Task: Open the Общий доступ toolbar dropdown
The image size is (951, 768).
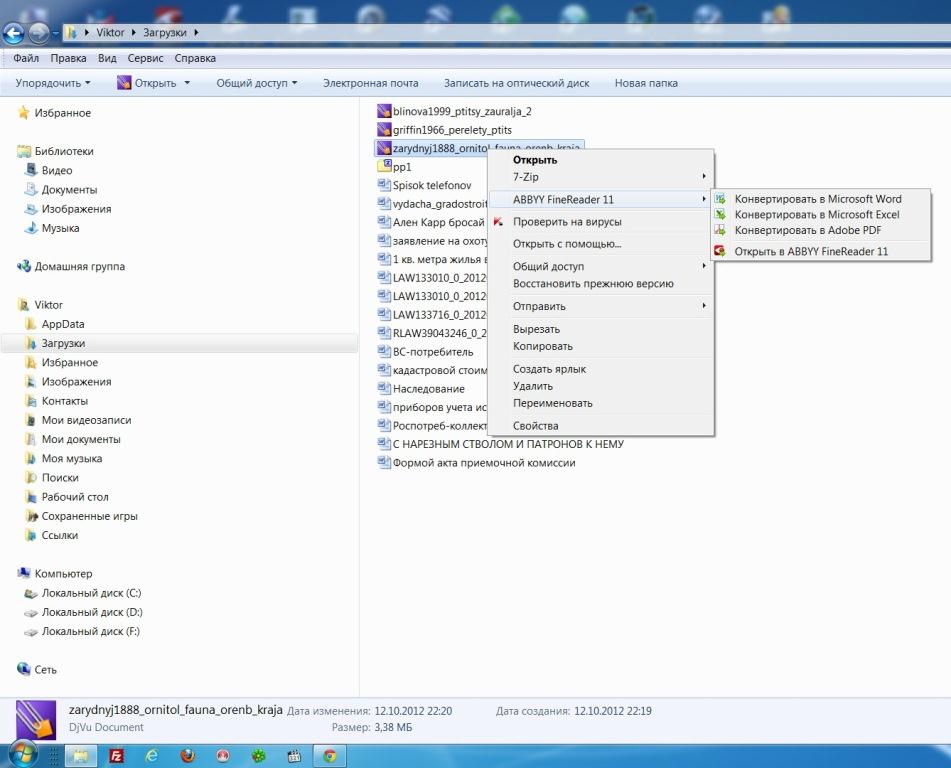Action: (256, 83)
